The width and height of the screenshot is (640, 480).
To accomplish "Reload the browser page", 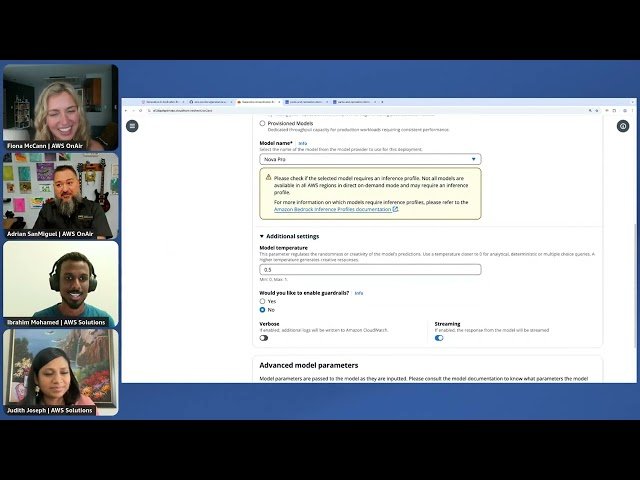I will coord(140,111).
